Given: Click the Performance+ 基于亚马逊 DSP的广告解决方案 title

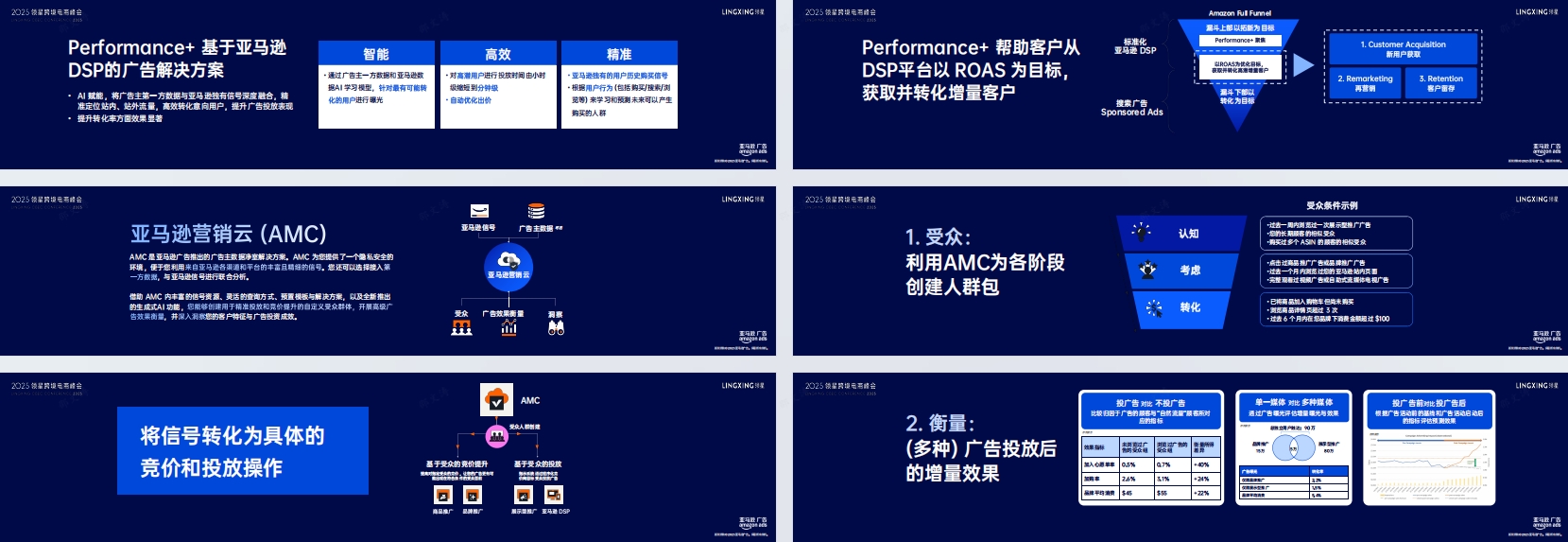Looking at the screenshot, I should pyautogui.click(x=177, y=59).
